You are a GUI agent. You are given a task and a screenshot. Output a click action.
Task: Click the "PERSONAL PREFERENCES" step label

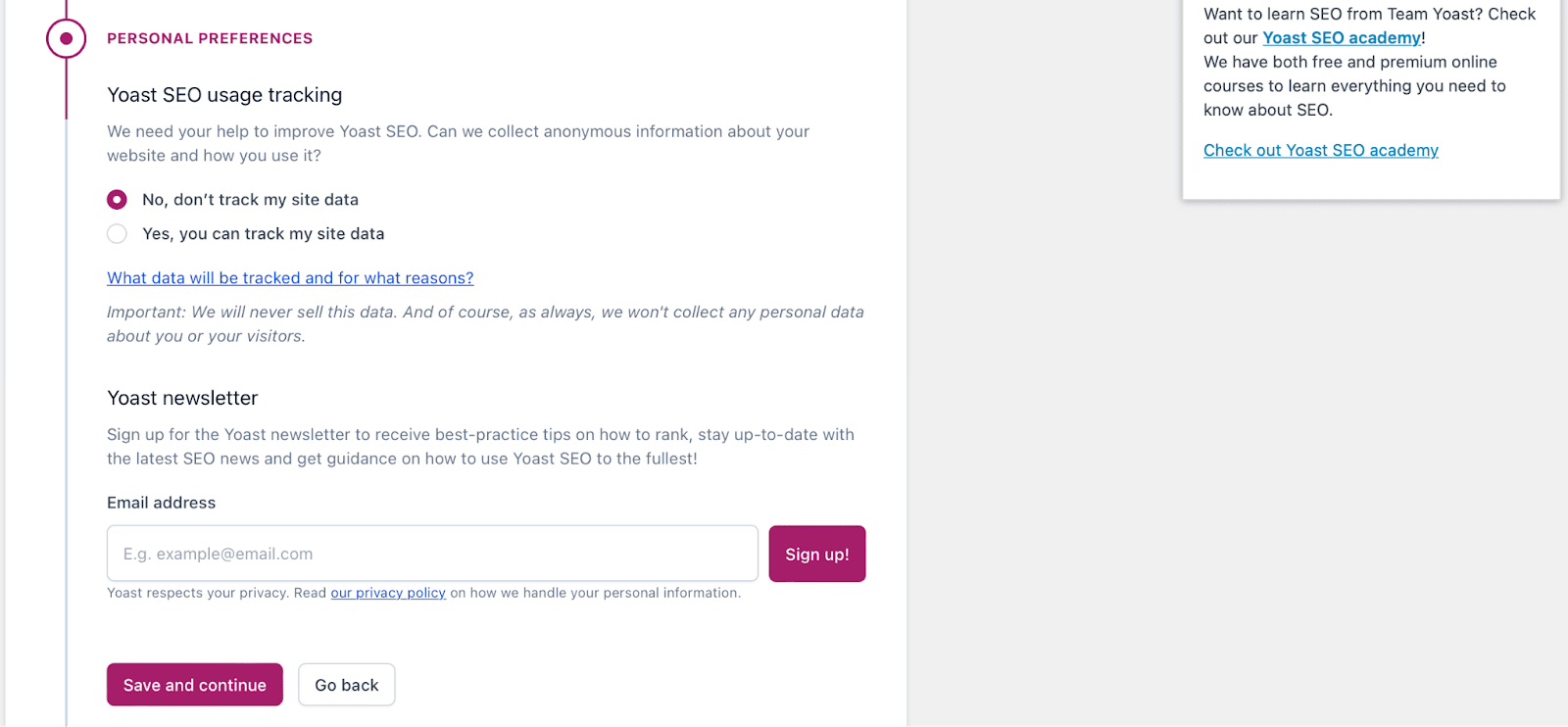click(210, 38)
